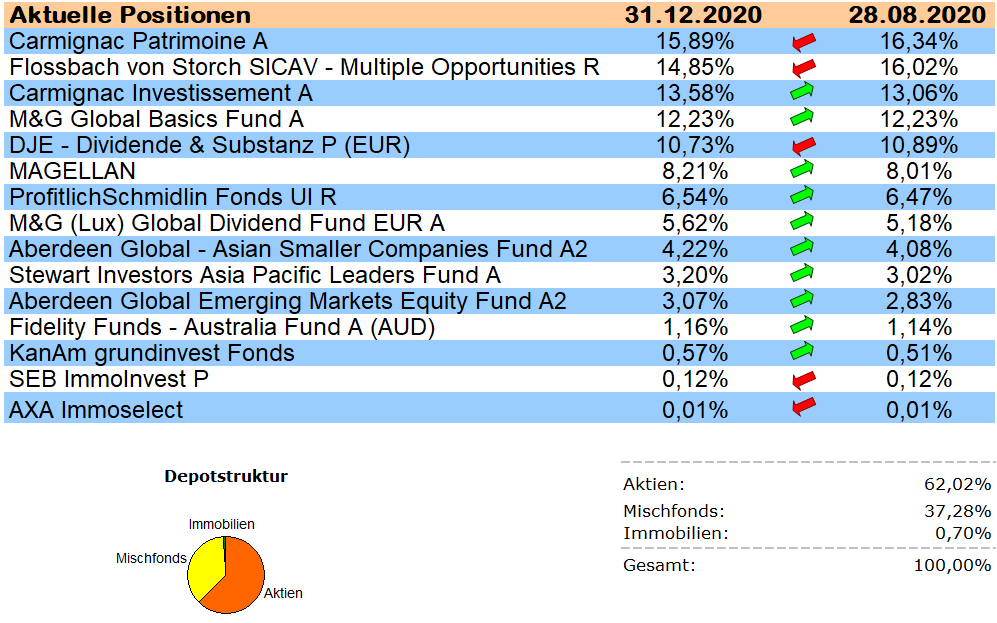997x623 pixels.
Task: Click the green arrow beside Carmignac Investissement A
Action: [803, 93]
